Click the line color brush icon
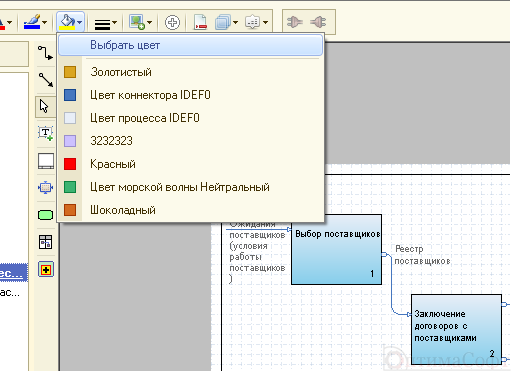Screen dimensions: 511x372 pyautogui.click(x=32, y=22)
